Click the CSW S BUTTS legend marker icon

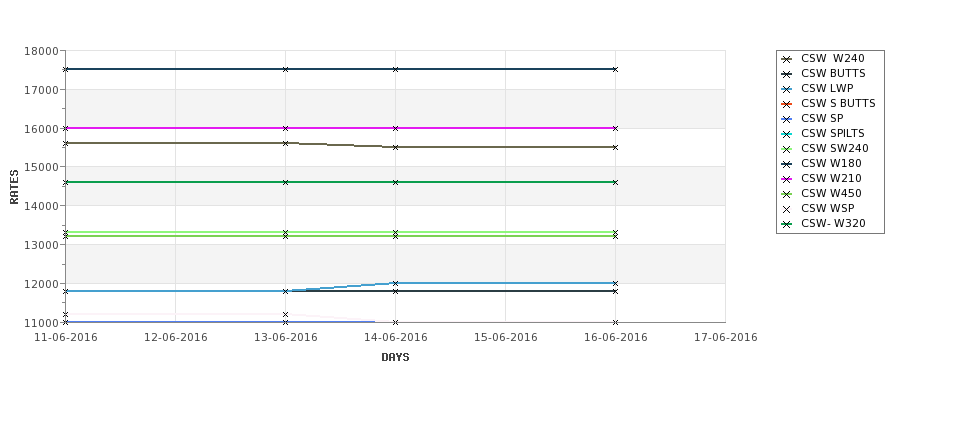787,104
